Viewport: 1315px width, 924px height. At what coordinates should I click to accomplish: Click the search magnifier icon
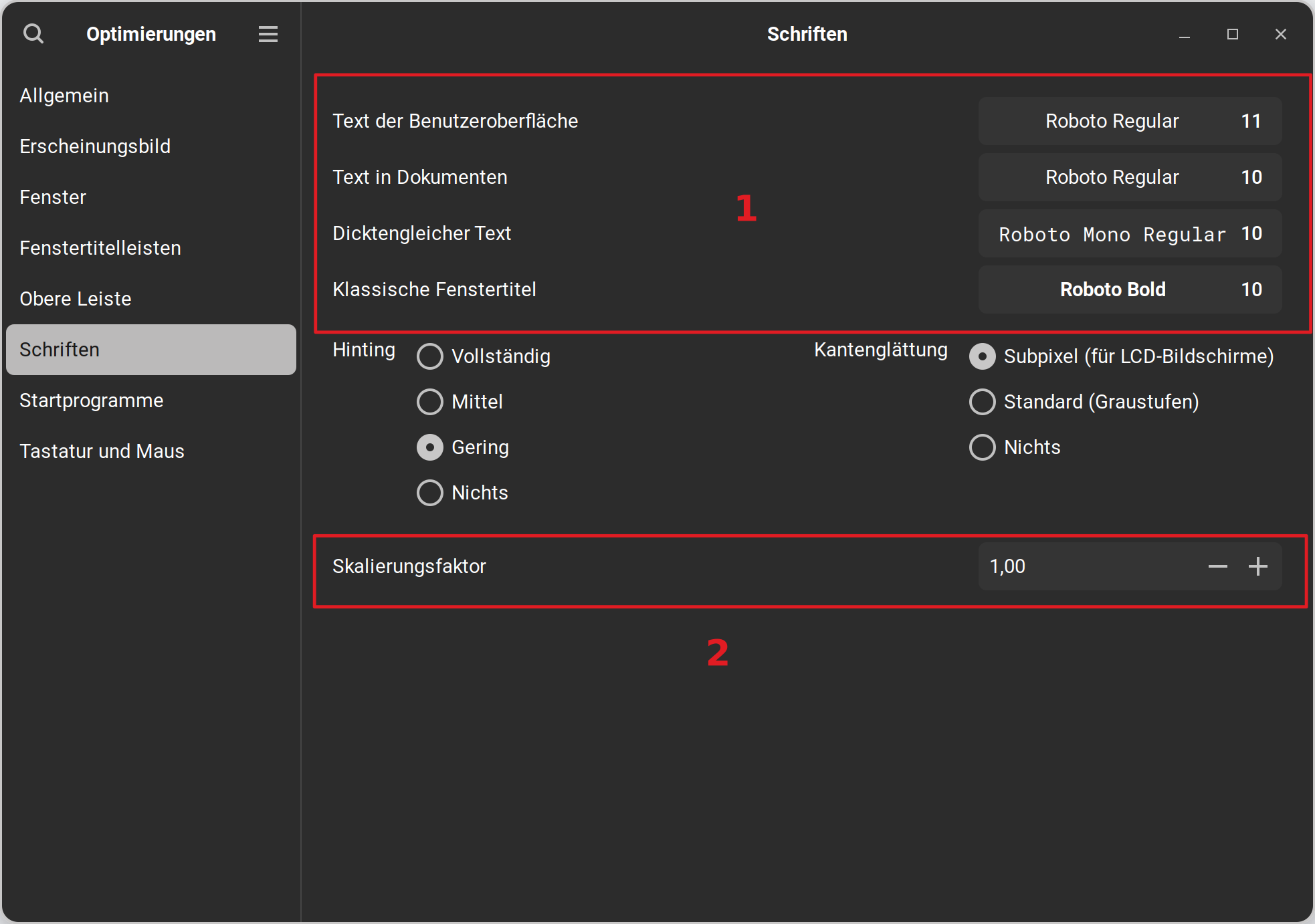33,33
